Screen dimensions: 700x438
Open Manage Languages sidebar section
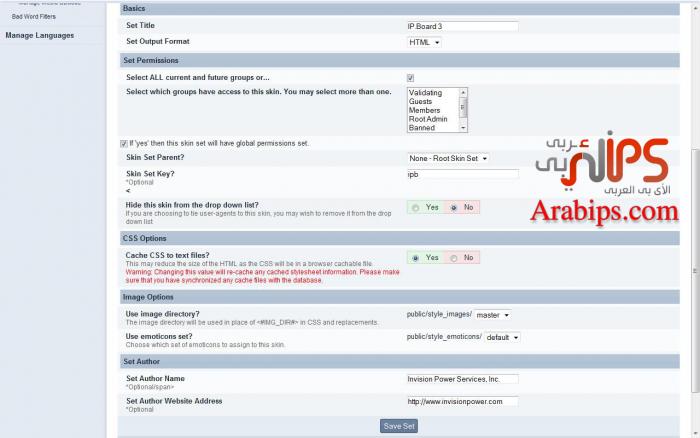[40, 35]
